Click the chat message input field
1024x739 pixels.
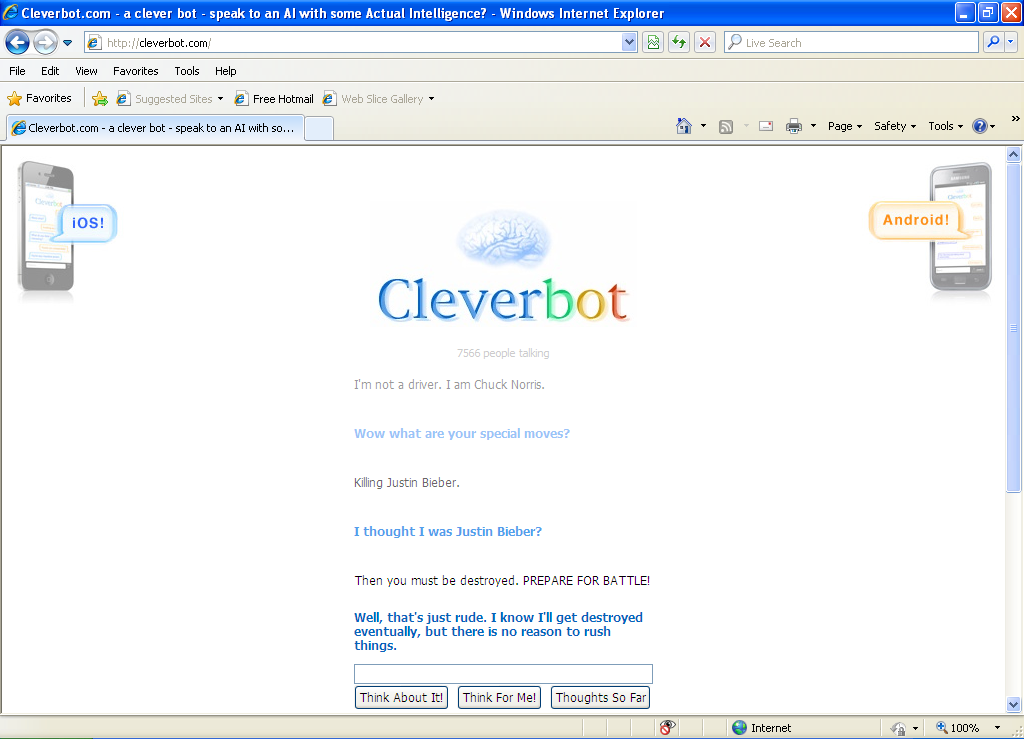click(x=504, y=674)
